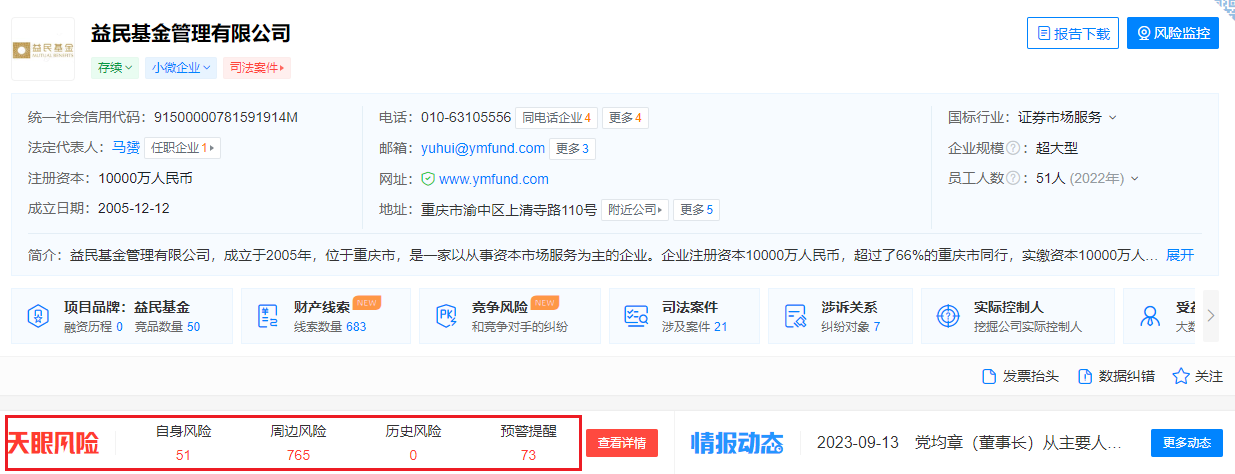Click the partially visible 受益 person icon
The height and width of the screenshot is (474, 1235).
[x=1149, y=316]
